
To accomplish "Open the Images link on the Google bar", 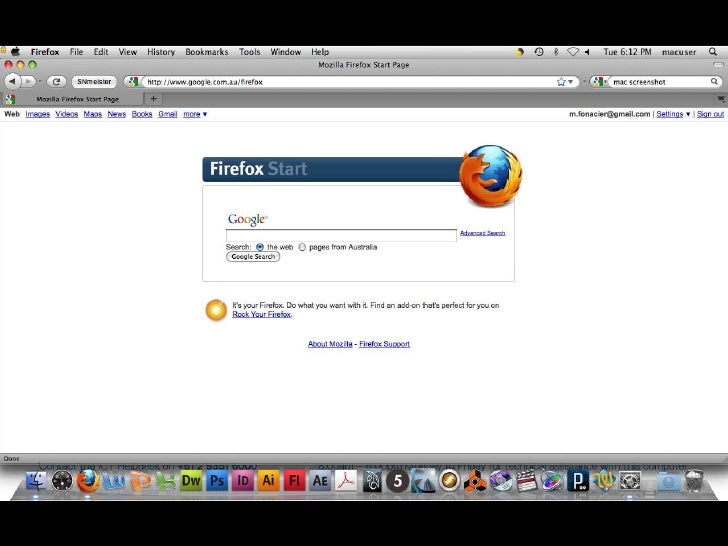I will 38,114.
